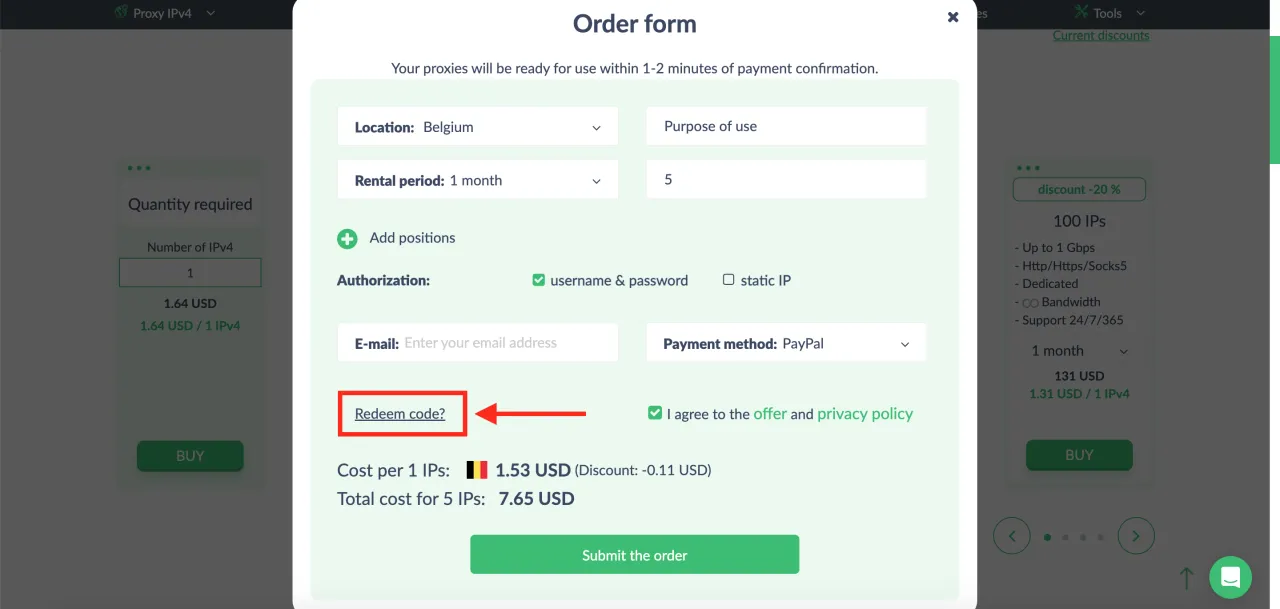
Task: Go to previous pricing carousel slide
Action: 1012,536
